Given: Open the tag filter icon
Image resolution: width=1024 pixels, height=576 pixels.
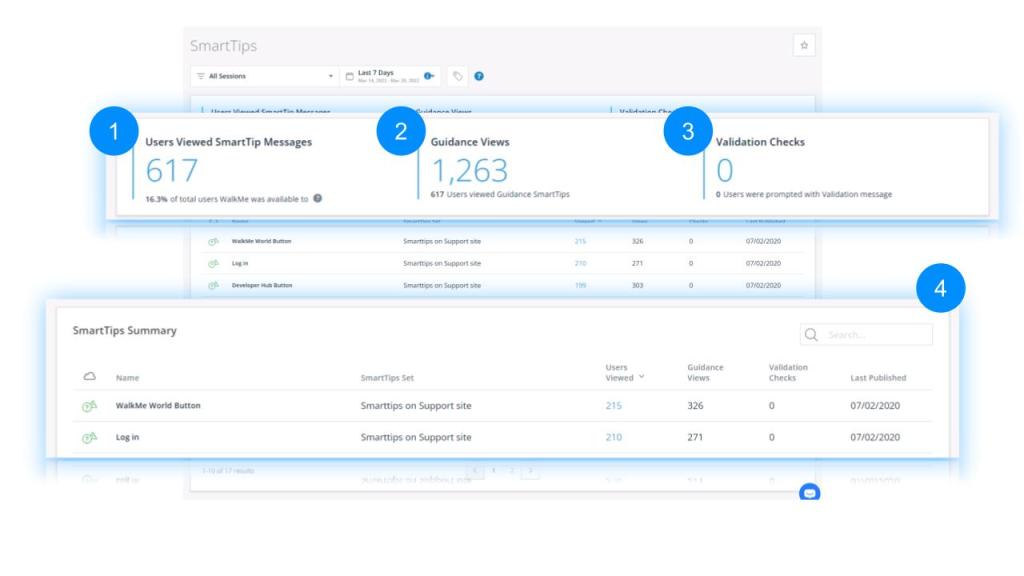Looking at the screenshot, I should (x=457, y=76).
